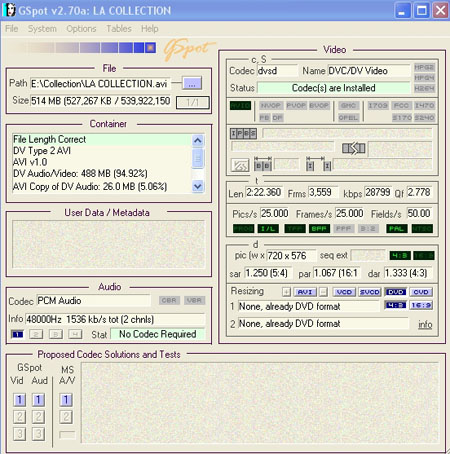Click the CBR audio indicator
The width and height of the screenshot is (450, 454).
[x=169, y=300]
